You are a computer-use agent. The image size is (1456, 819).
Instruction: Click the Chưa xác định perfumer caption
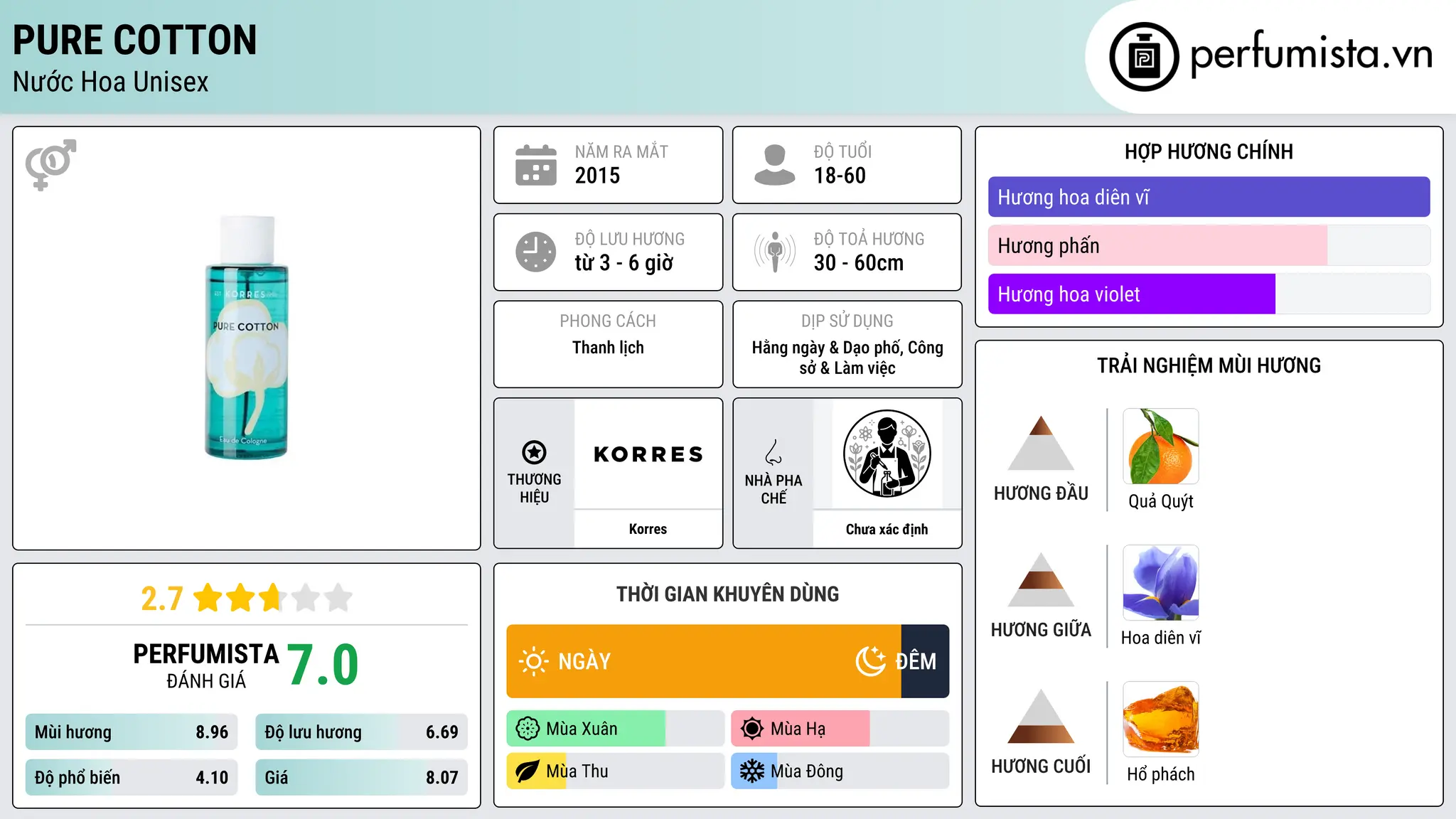(887, 530)
